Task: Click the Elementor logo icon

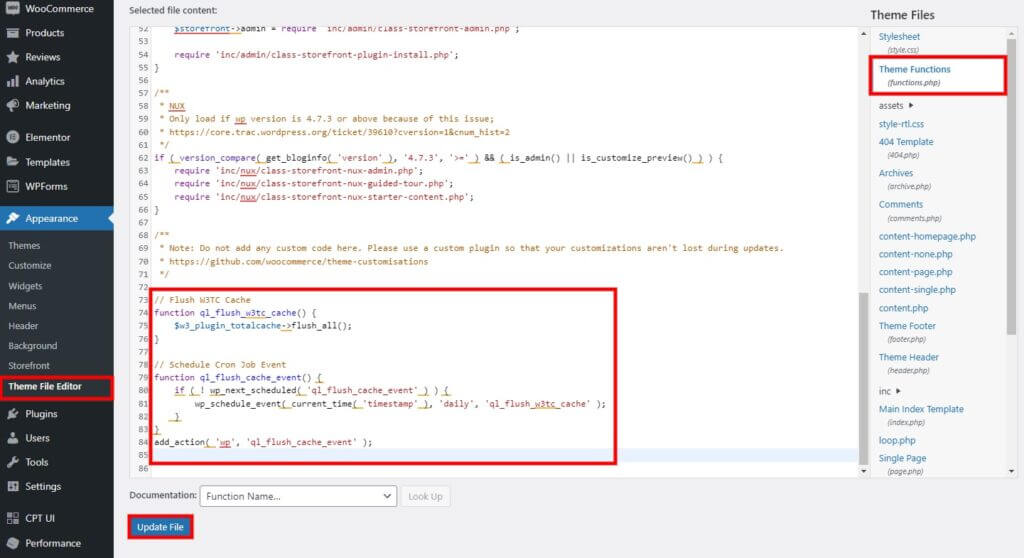Action: [x=12, y=137]
